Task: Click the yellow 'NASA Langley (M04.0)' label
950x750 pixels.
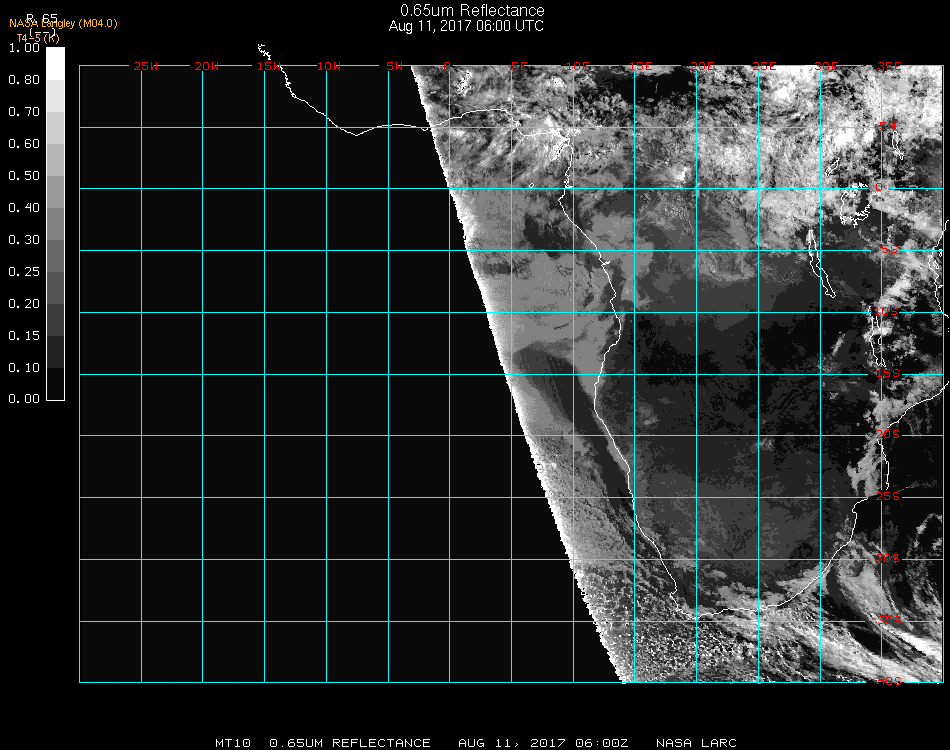Action: pos(63,24)
